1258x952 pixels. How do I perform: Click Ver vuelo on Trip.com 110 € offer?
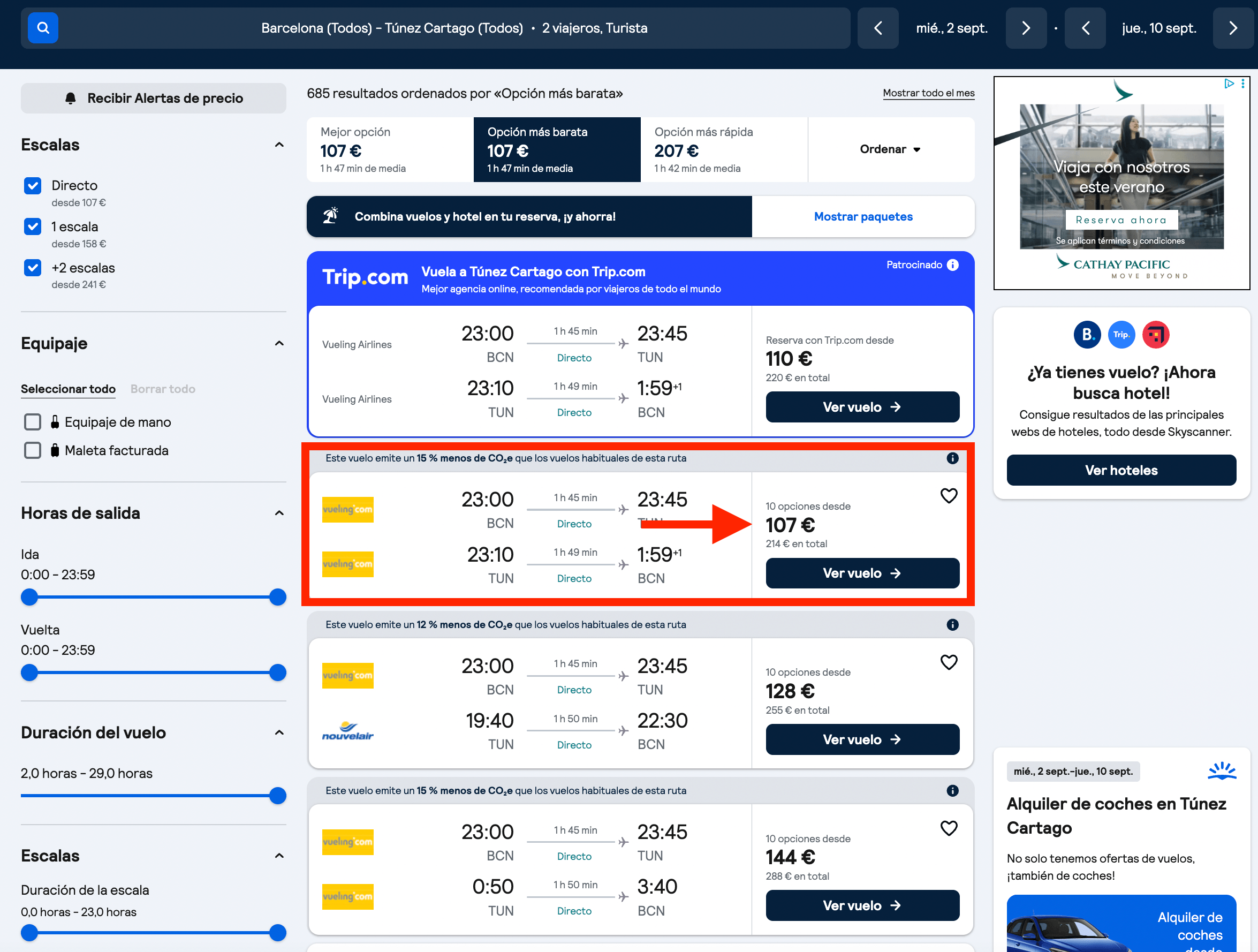tap(862, 407)
